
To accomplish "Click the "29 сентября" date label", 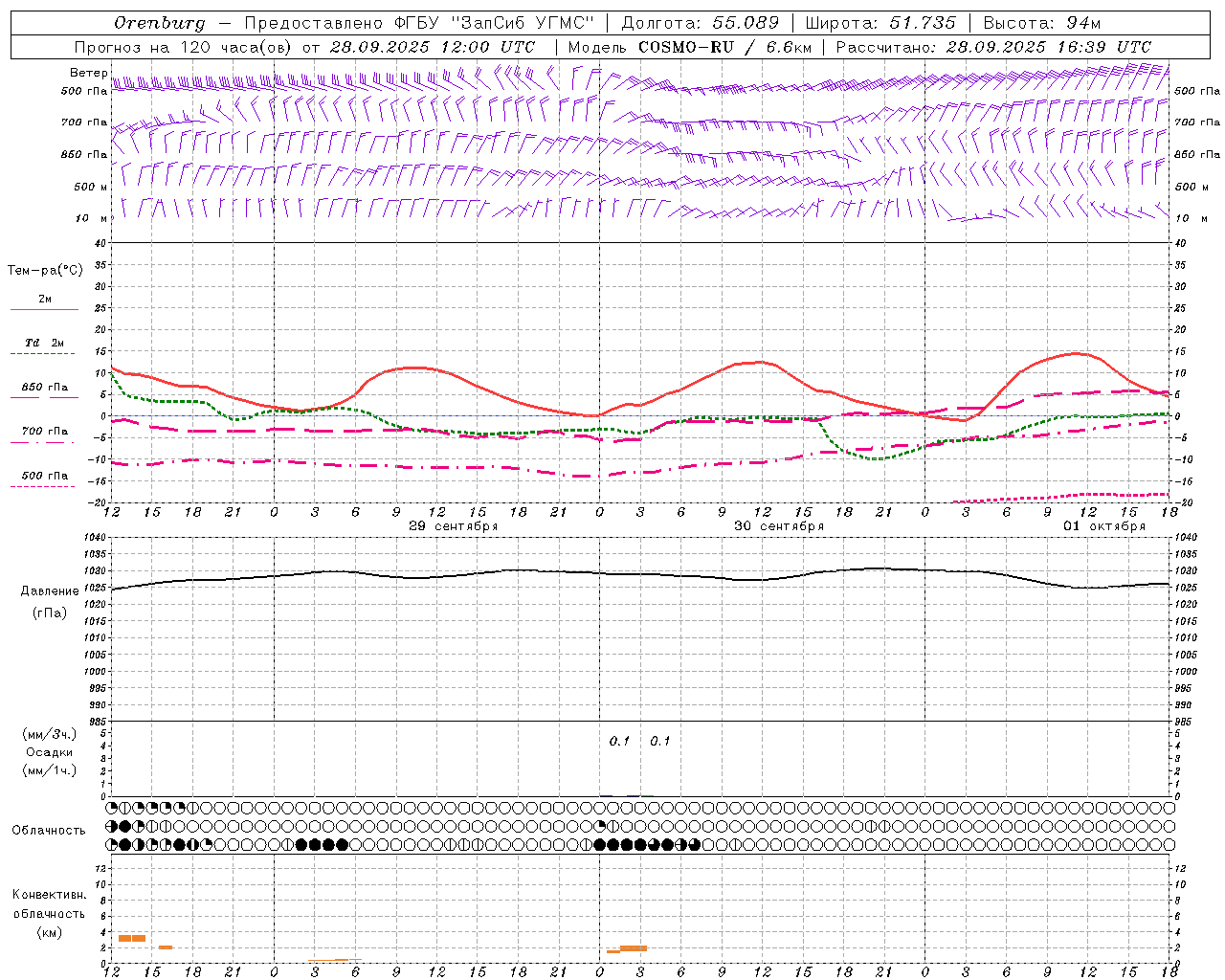I will [x=453, y=526].
